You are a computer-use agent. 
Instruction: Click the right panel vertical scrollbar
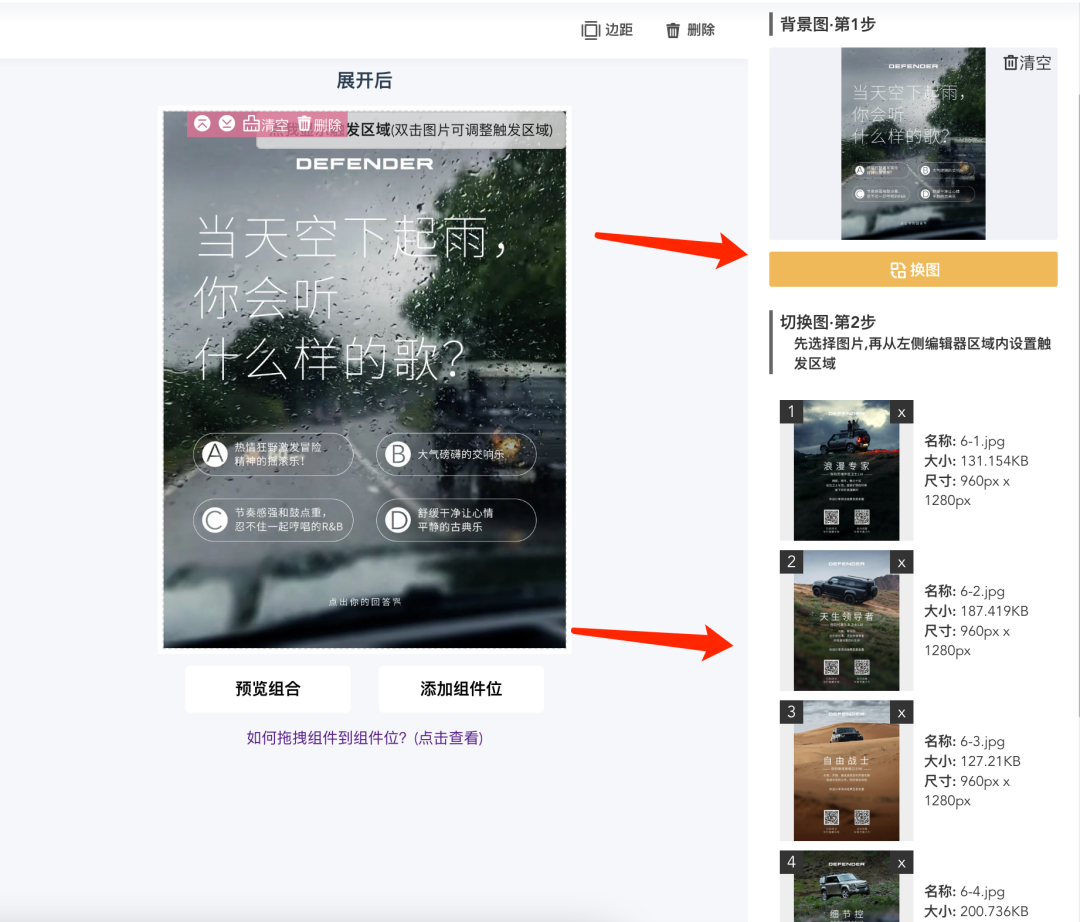1077,406
